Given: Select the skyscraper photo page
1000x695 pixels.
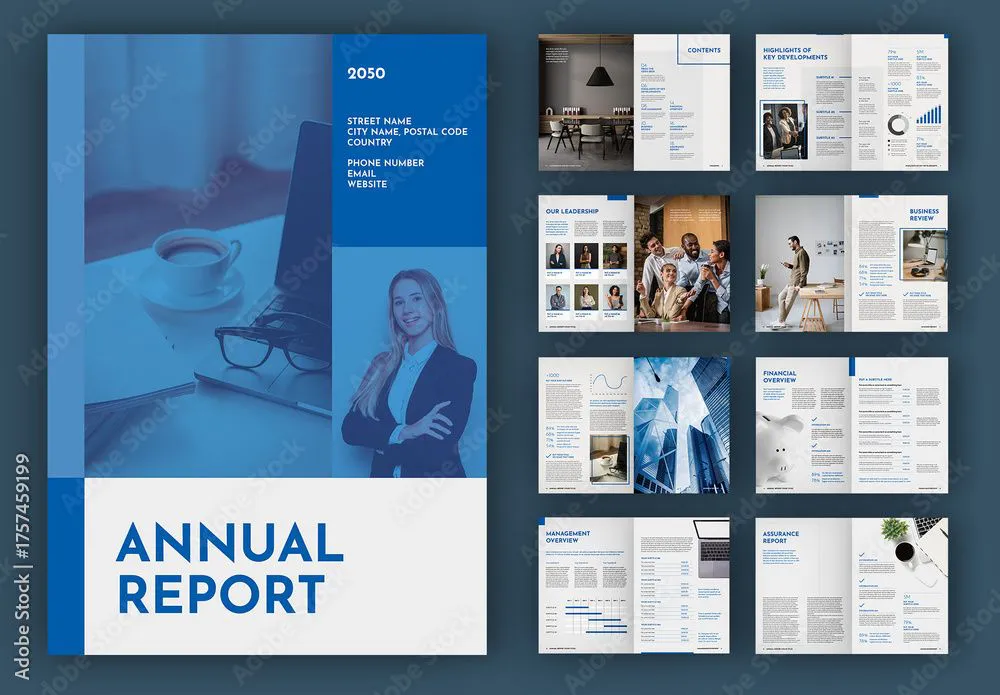Looking at the screenshot, I should point(682,425).
